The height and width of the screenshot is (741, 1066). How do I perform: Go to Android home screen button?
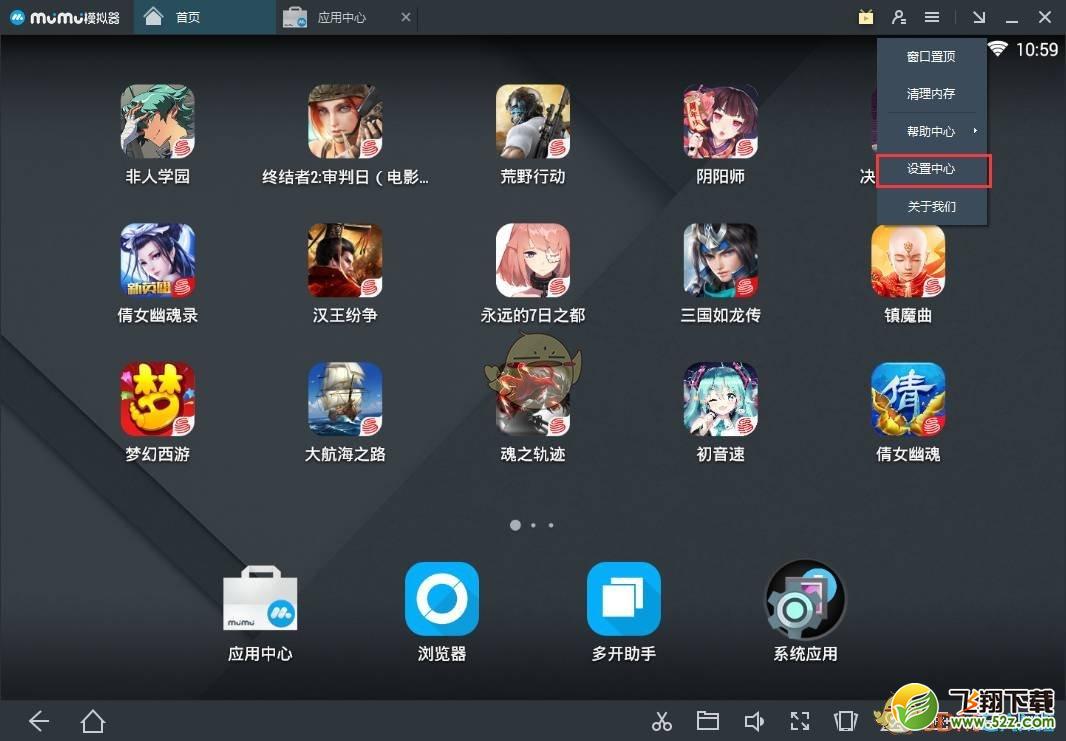pyautogui.click(x=92, y=721)
